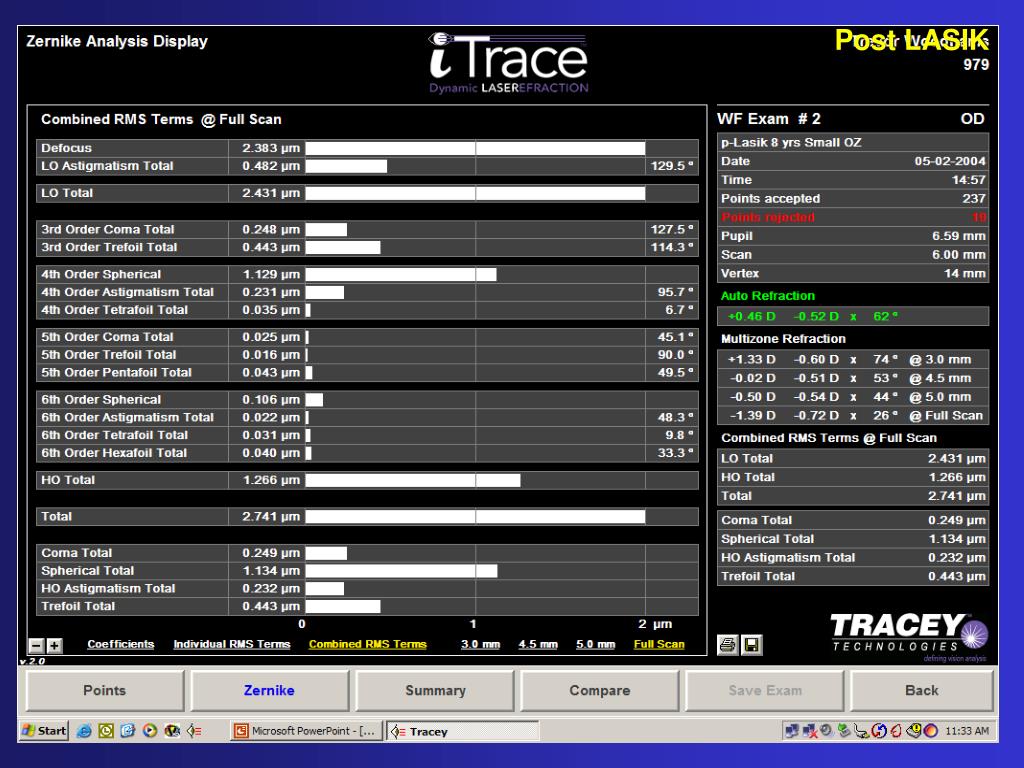Viewport: 1024px width, 768px height.
Task: Open the Windows Start menu
Action: click(x=44, y=731)
